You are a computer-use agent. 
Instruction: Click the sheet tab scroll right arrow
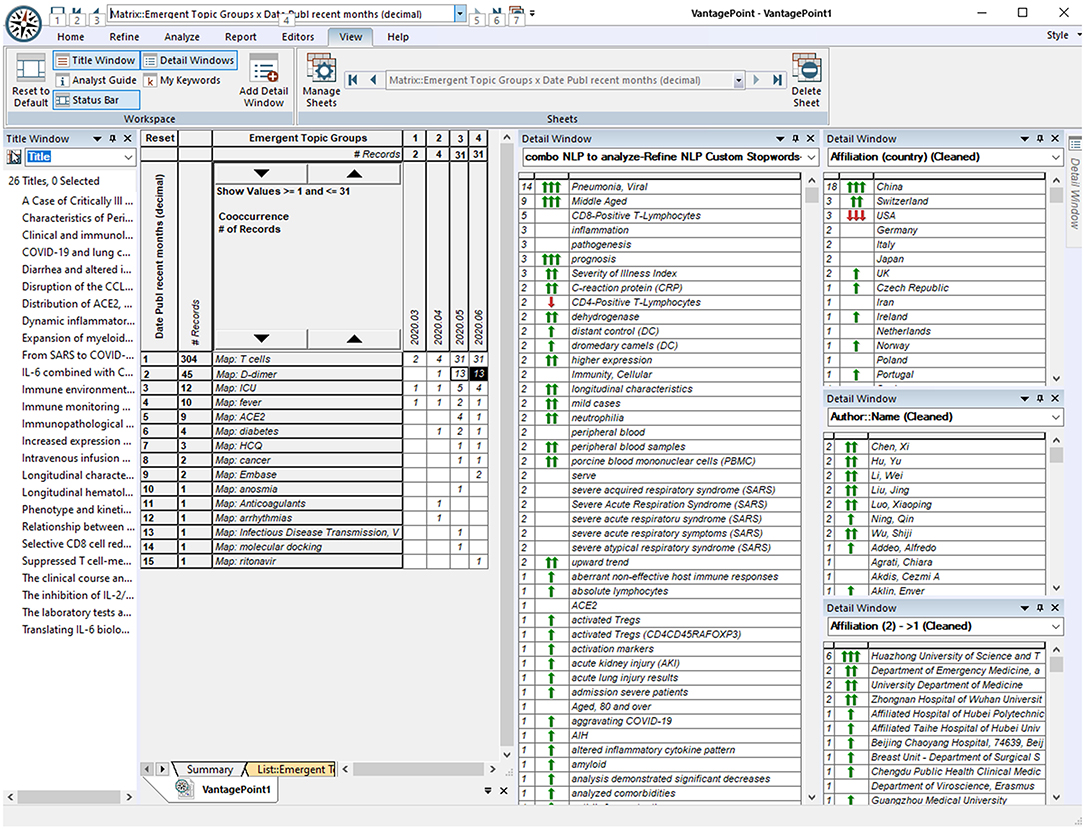click(x=162, y=769)
